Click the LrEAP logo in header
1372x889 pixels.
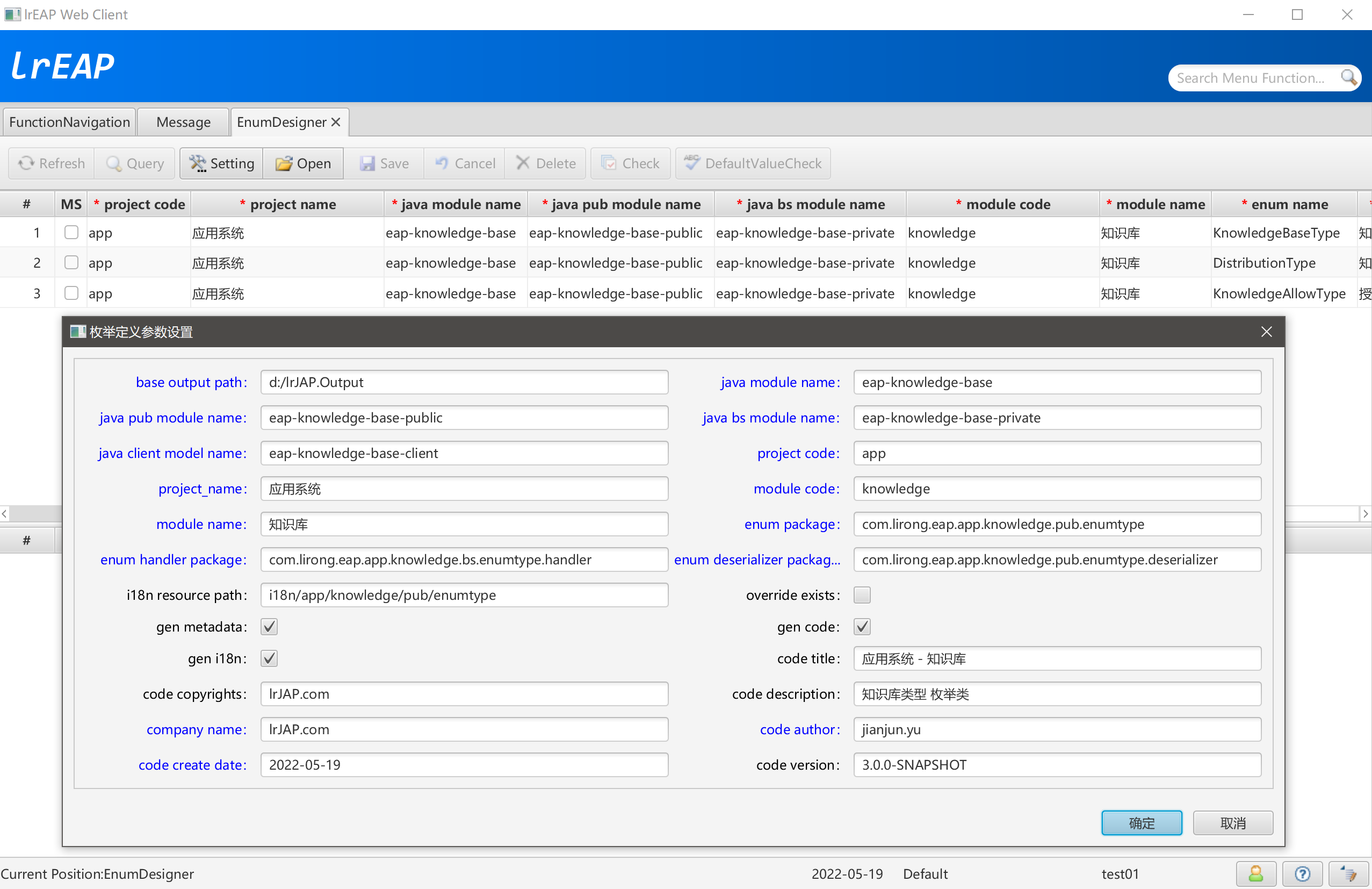(63, 66)
